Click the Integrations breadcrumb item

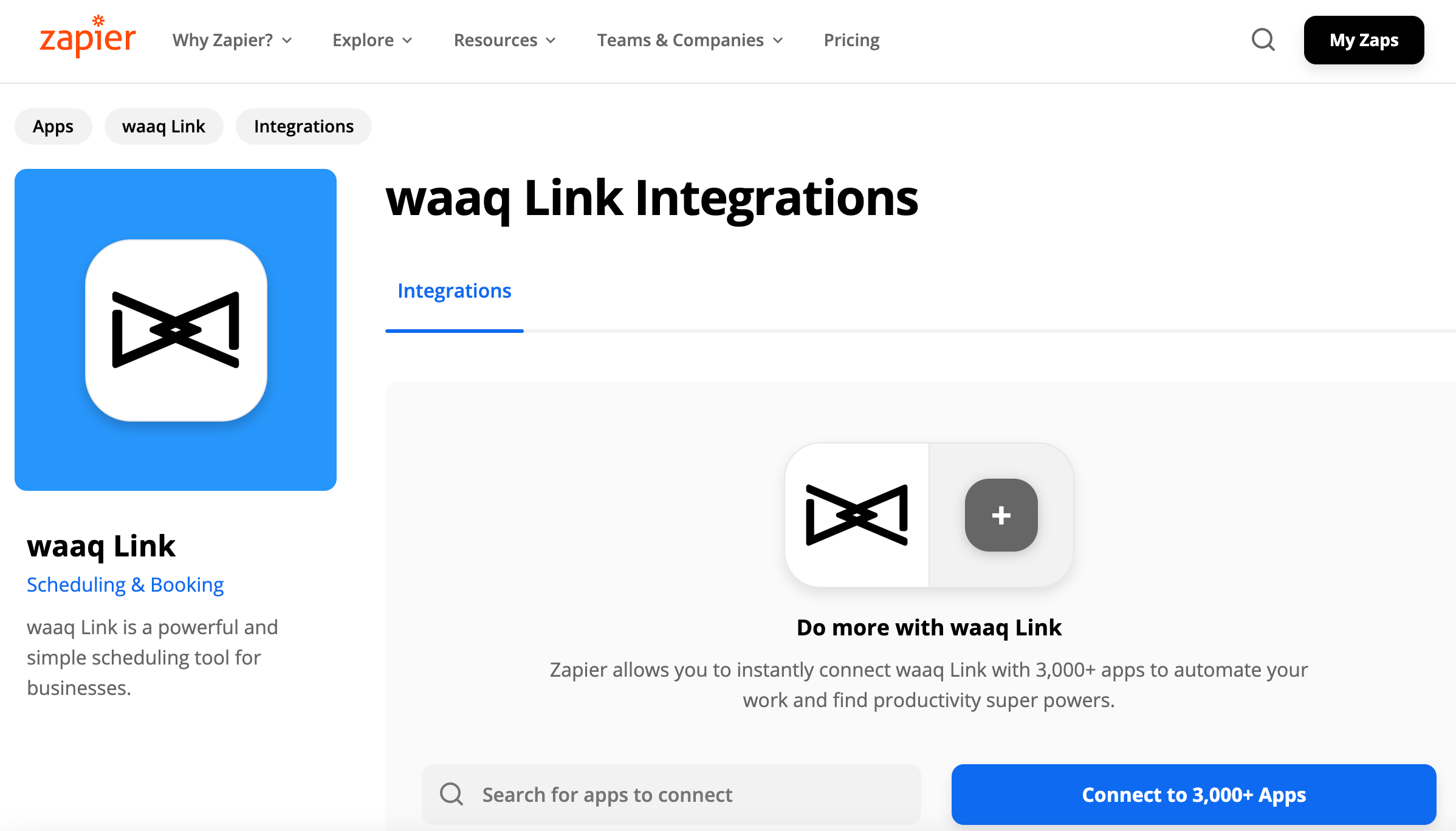pyautogui.click(x=303, y=126)
